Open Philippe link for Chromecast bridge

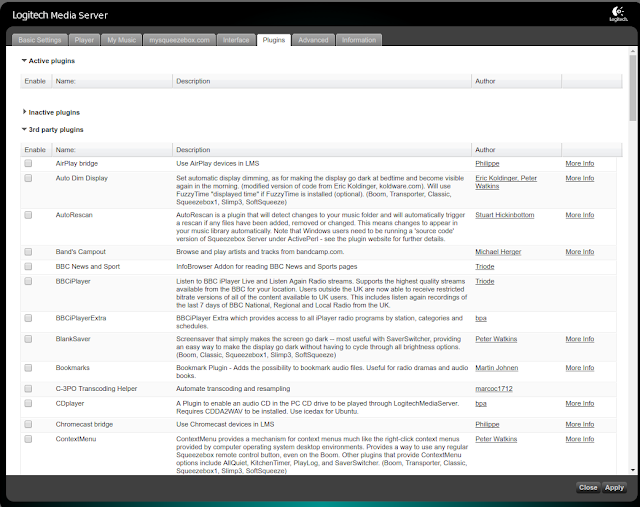pos(487,424)
